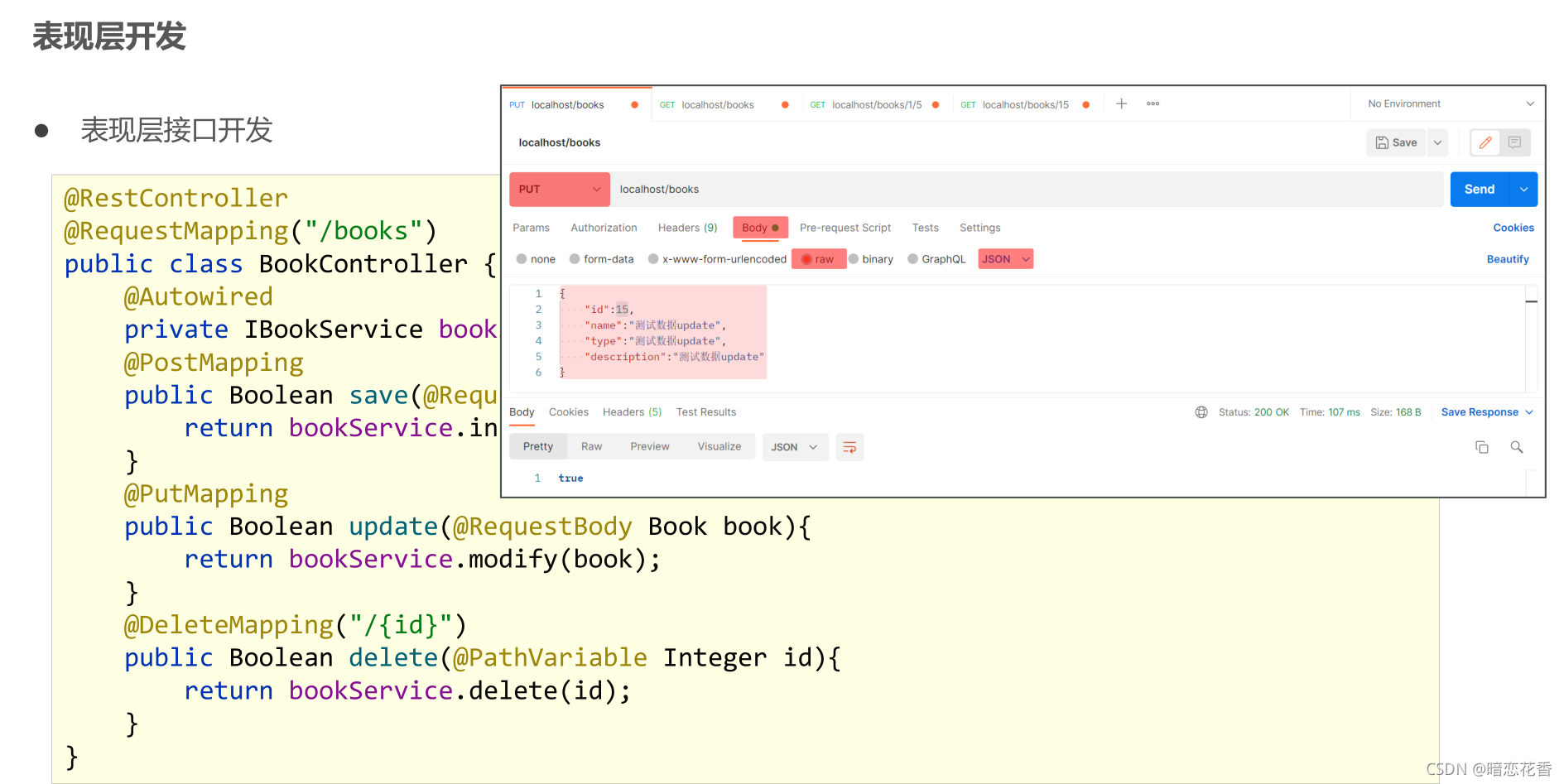Expand the PUT method dropdown
Screen dimensions: 1564x784
[560, 190]
